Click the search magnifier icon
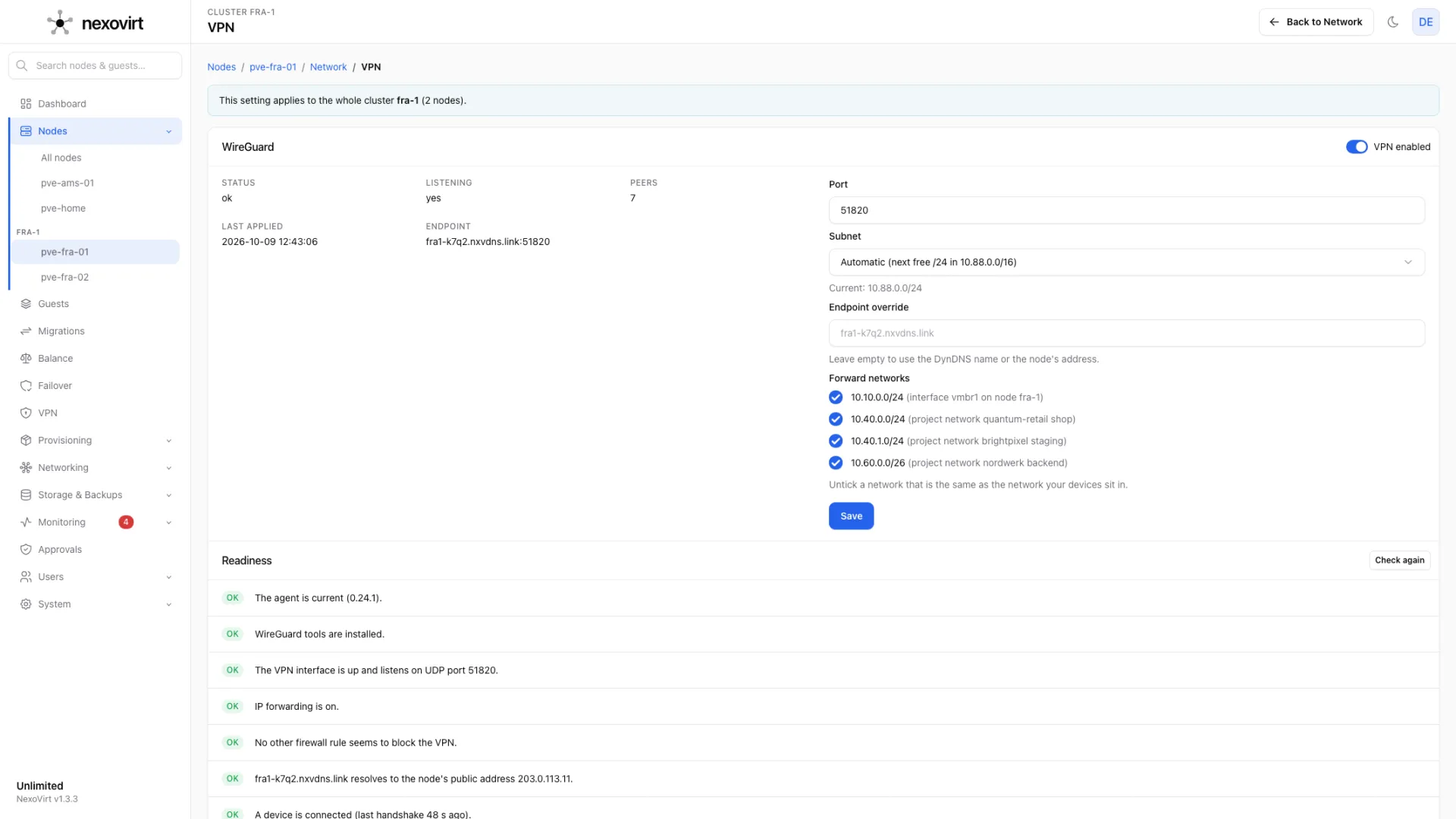Viewport: 1456px width, 819px height. tap(22, 66)
